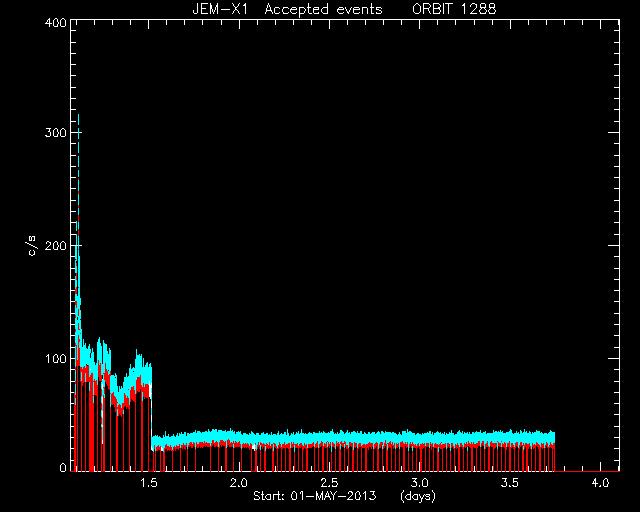Click the 200 label on the y-axis

tap(56, 246)
